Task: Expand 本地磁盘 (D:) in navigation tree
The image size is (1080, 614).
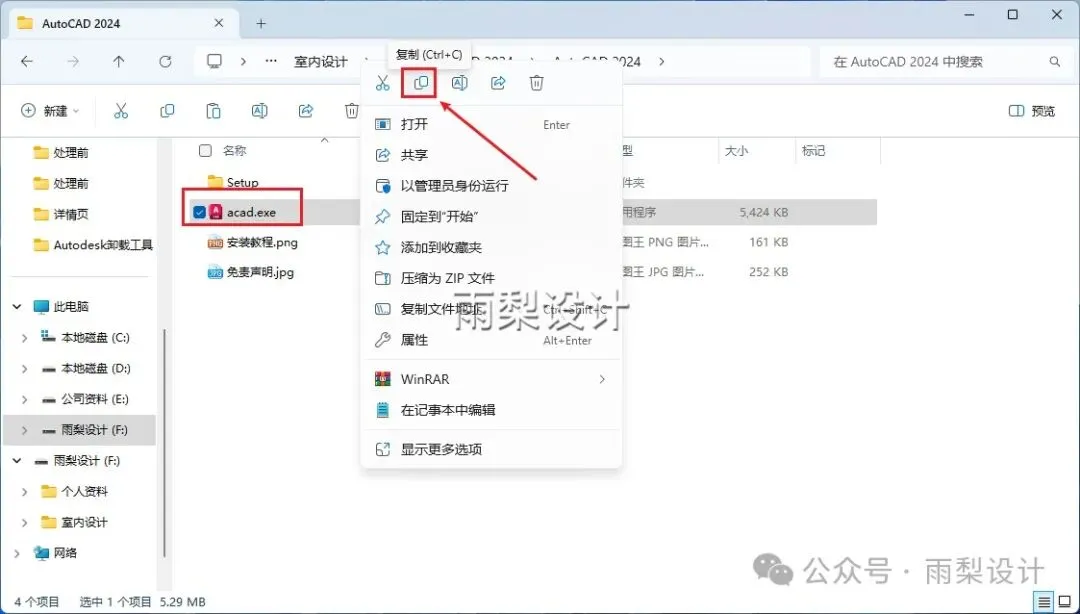Action: [x=25, y=369]
